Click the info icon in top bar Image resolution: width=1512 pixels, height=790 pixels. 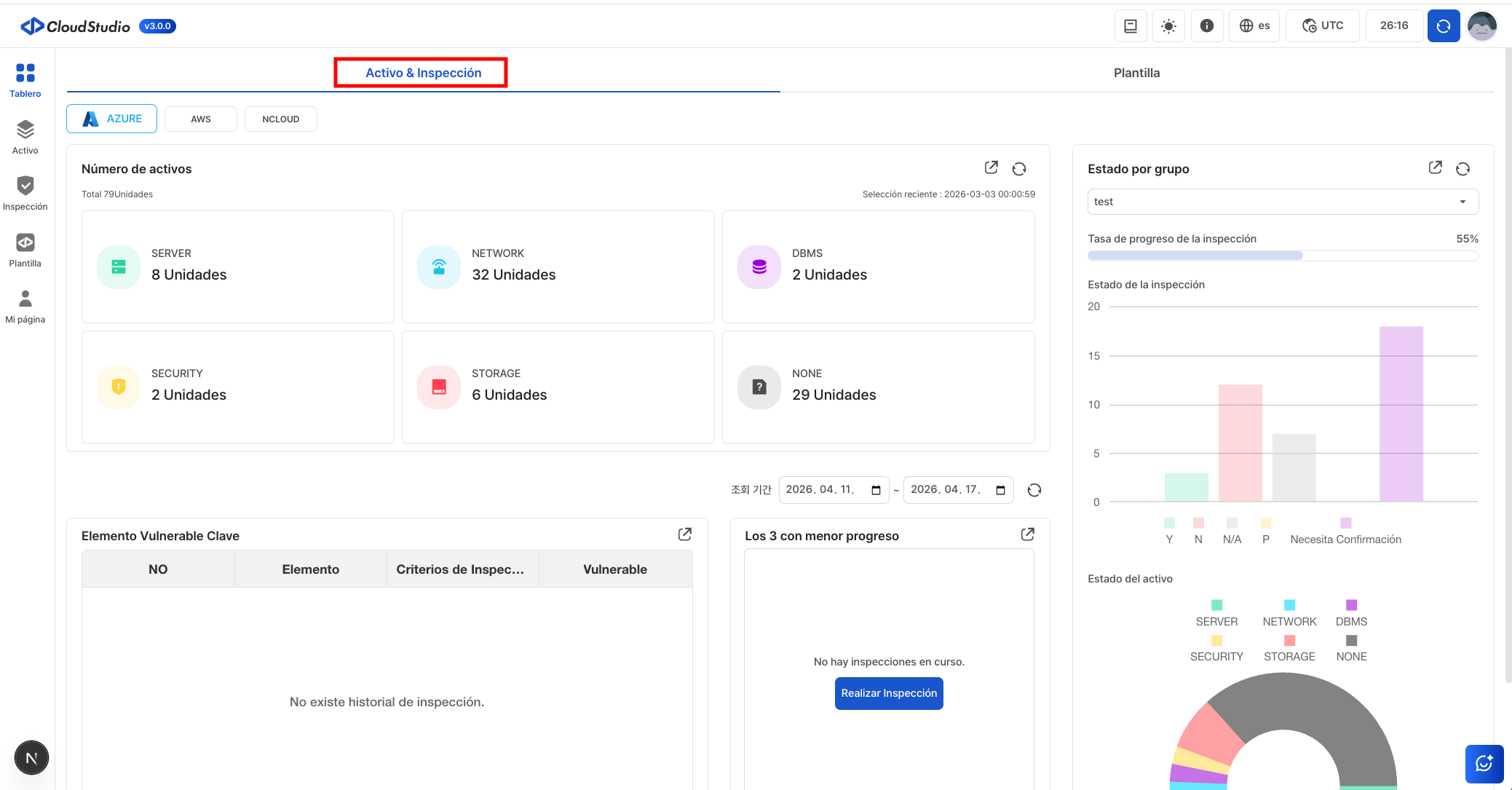pyautogui.click(x=1206, y=26)
